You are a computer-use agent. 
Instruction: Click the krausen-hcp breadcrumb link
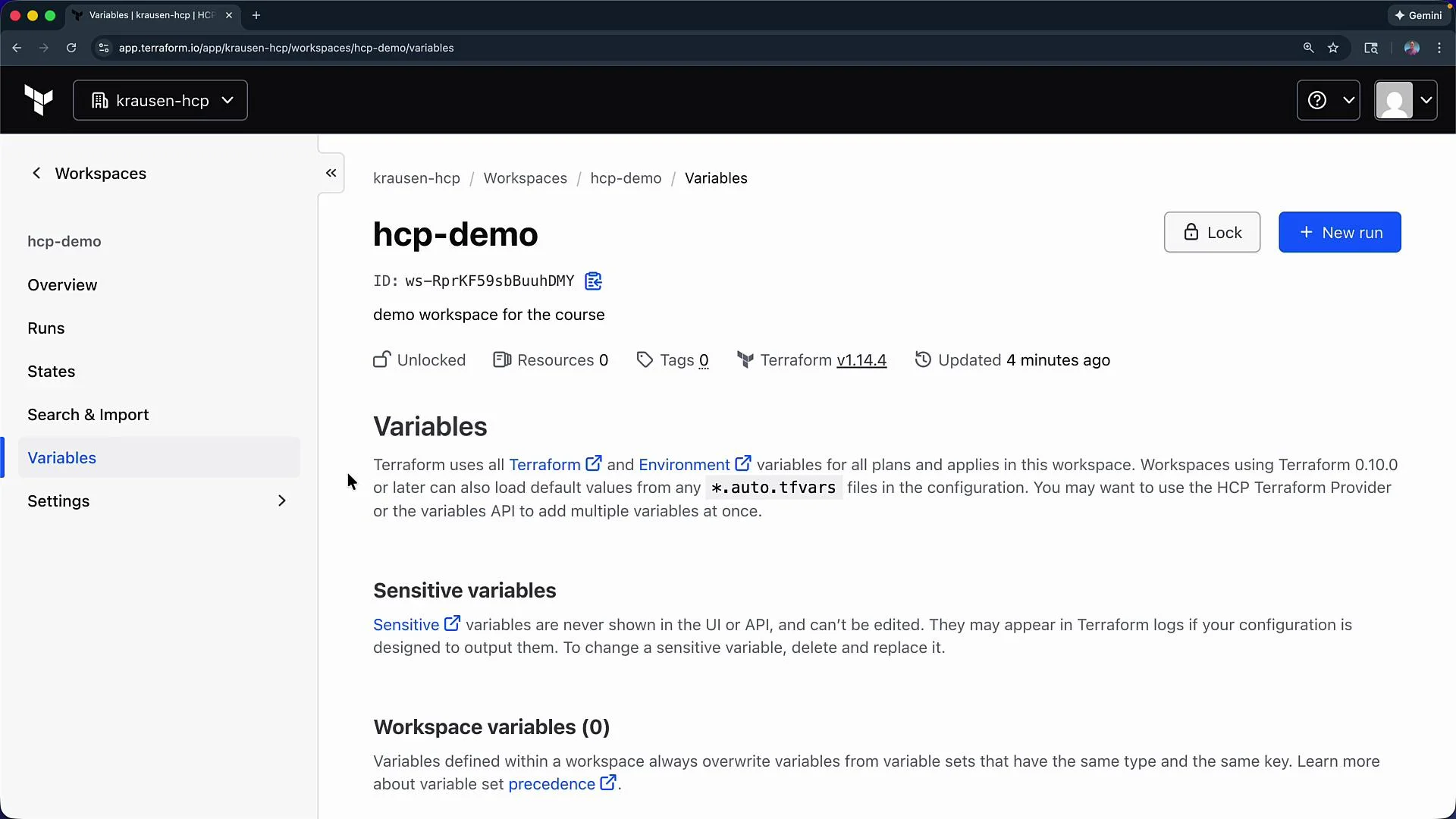416,178
